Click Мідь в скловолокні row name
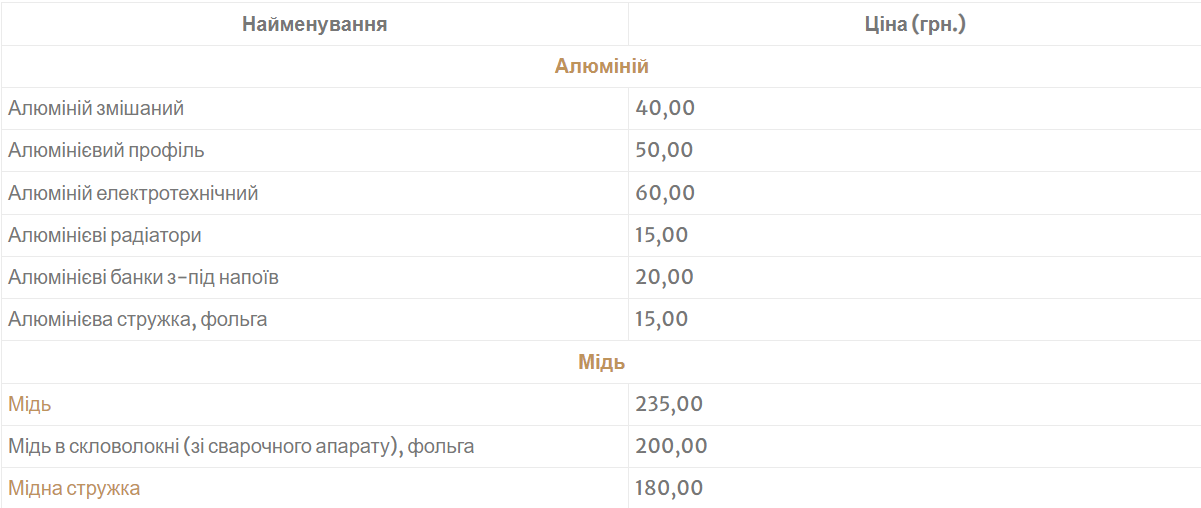 pyautogui.click(x=241, y=447)
